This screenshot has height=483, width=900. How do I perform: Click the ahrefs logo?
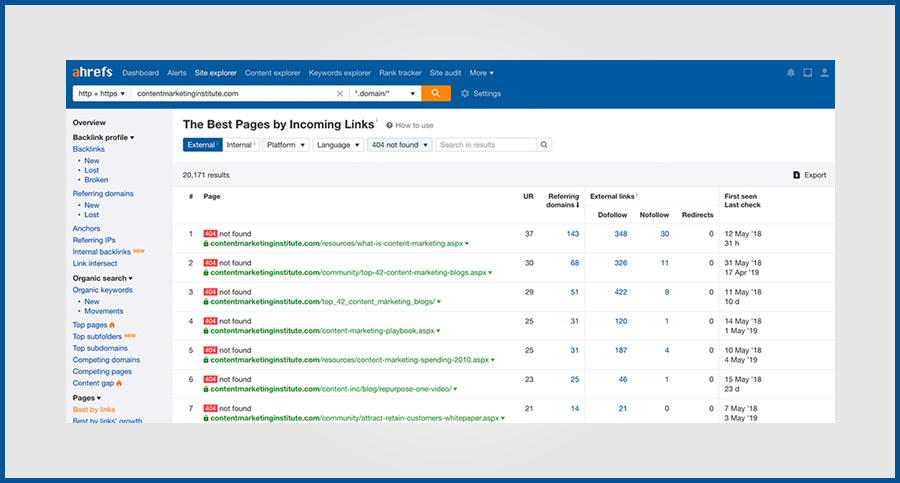tap(92, 72)
